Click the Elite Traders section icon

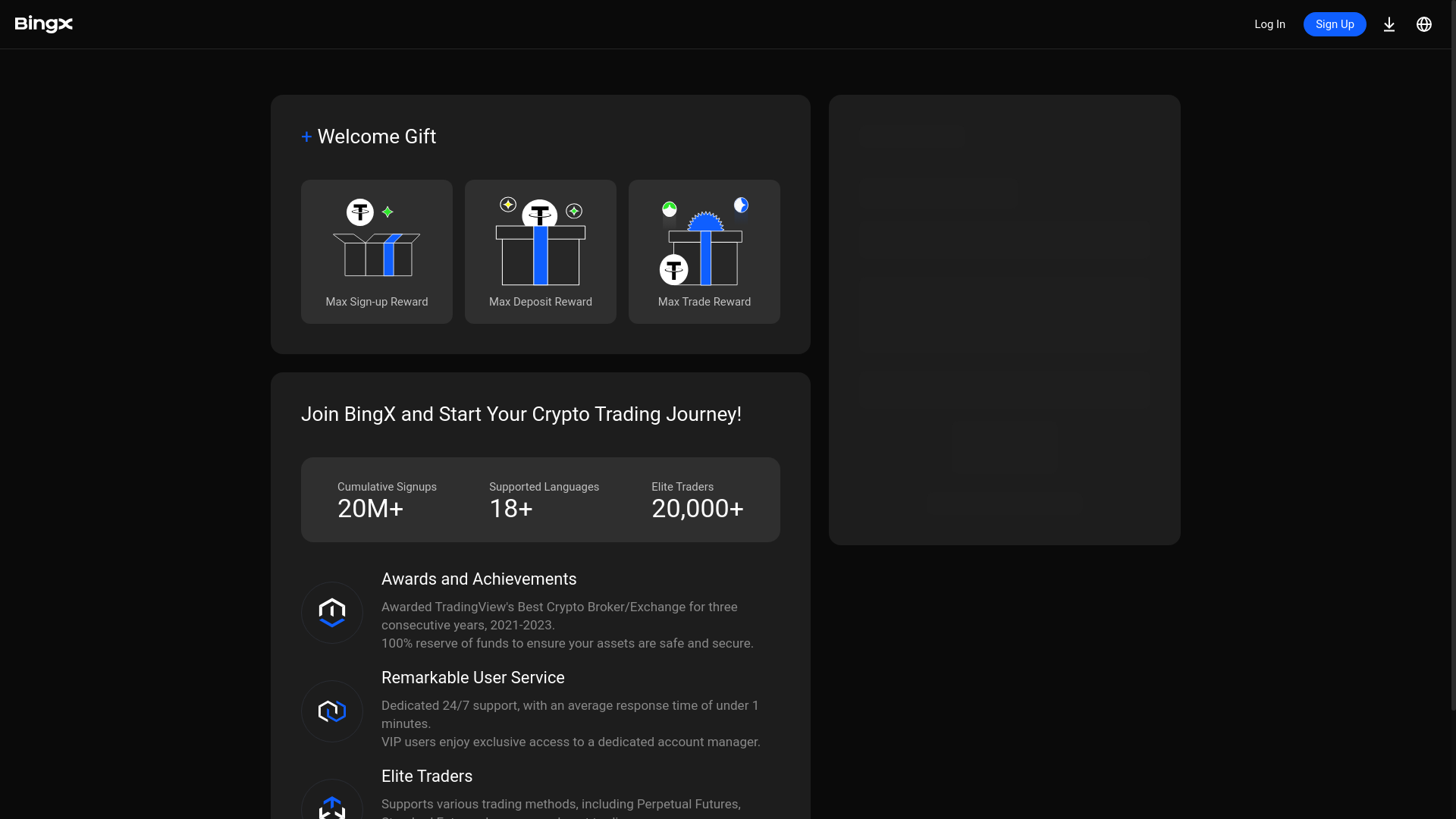pyautogui.click(x=332, y=800)
